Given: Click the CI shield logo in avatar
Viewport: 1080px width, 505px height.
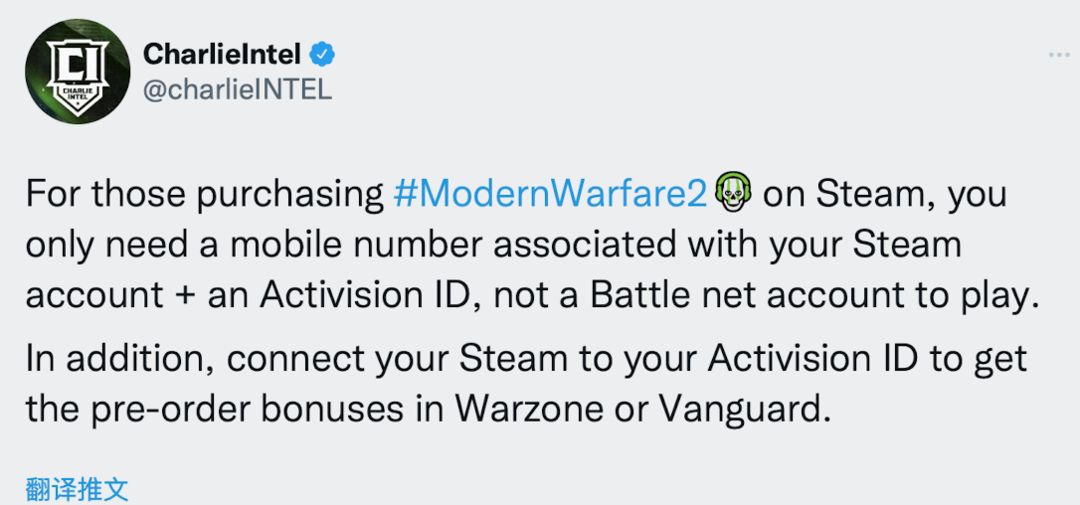Looking at the screenshot, I should coord(77,77).
